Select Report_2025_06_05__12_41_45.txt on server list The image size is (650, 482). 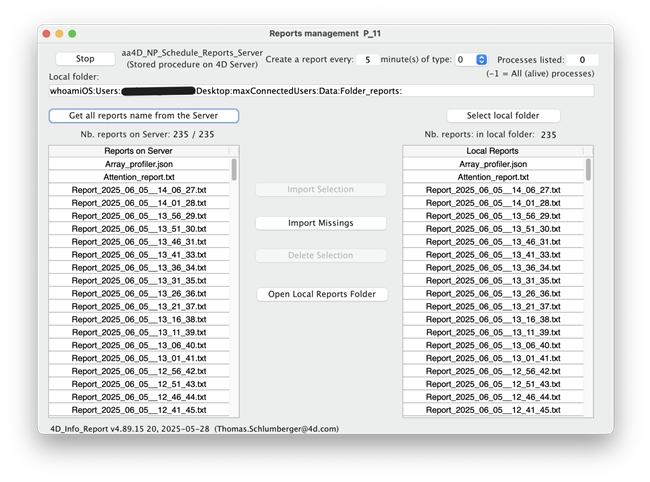coord(139,410)
